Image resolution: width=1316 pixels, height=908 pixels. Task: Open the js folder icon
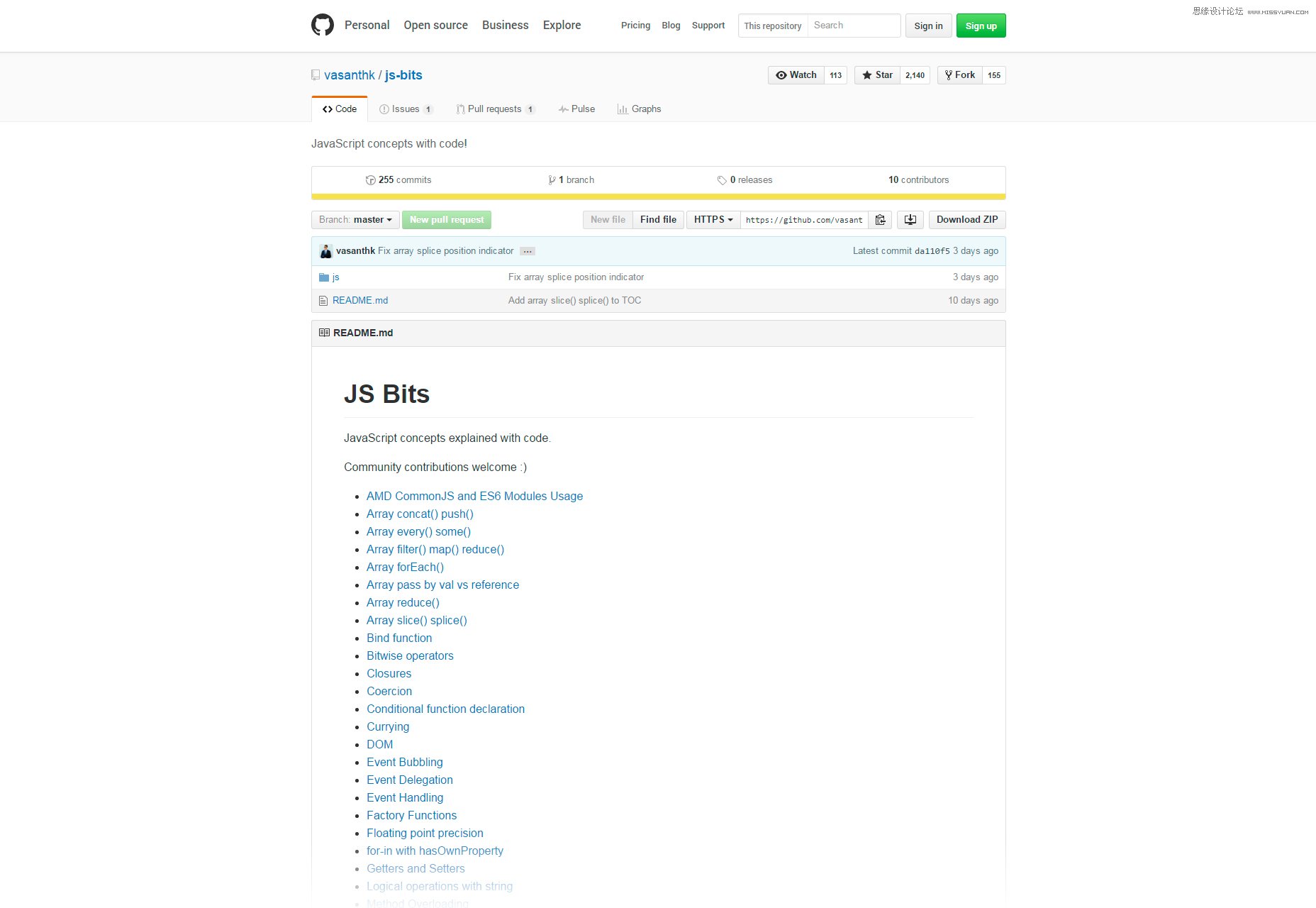pyautogui.click(x=324, y=277)
